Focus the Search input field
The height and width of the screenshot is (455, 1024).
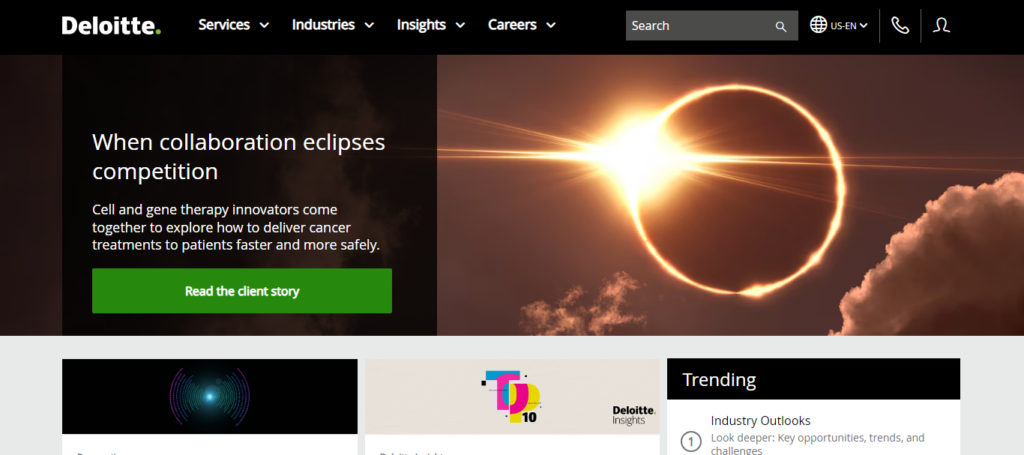click(x=699, y=26)
